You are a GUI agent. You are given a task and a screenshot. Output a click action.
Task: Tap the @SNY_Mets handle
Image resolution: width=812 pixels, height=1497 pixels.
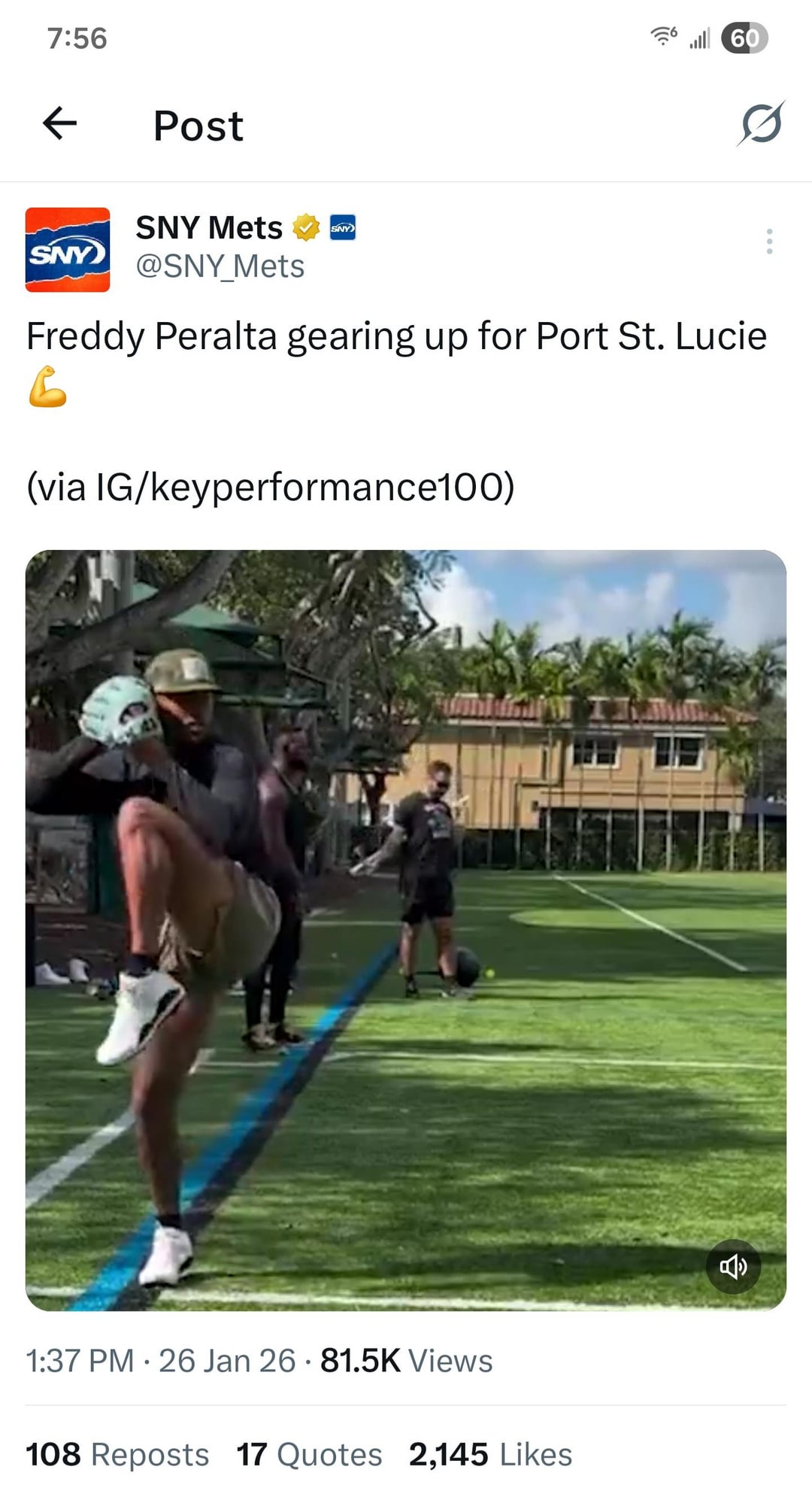(220, 266)
